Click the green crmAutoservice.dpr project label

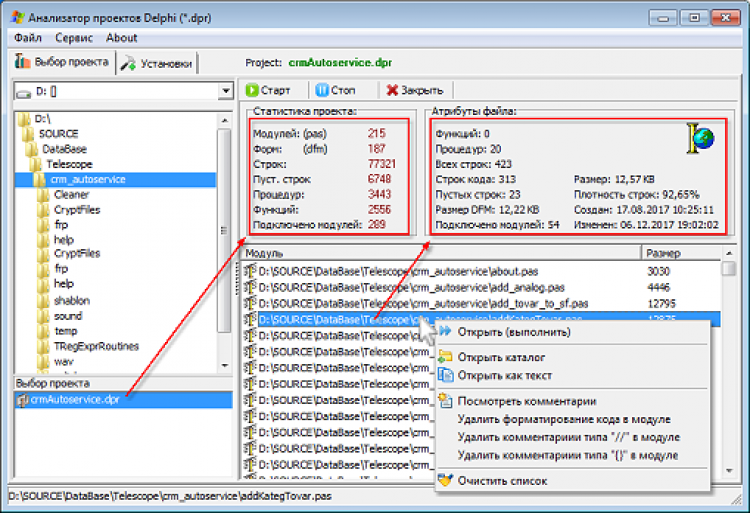tap(340, 63)
